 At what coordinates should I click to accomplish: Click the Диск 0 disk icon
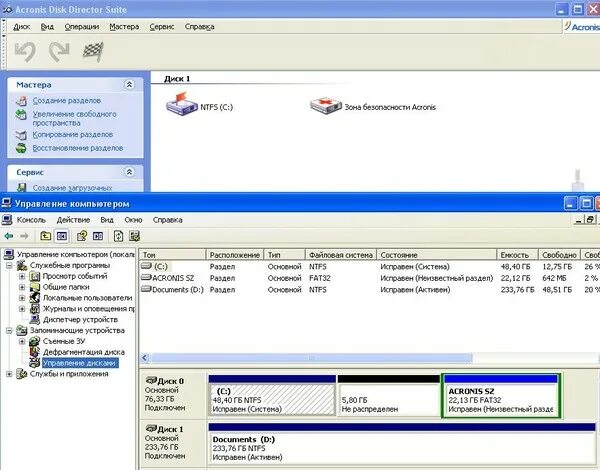coord(151,380)
